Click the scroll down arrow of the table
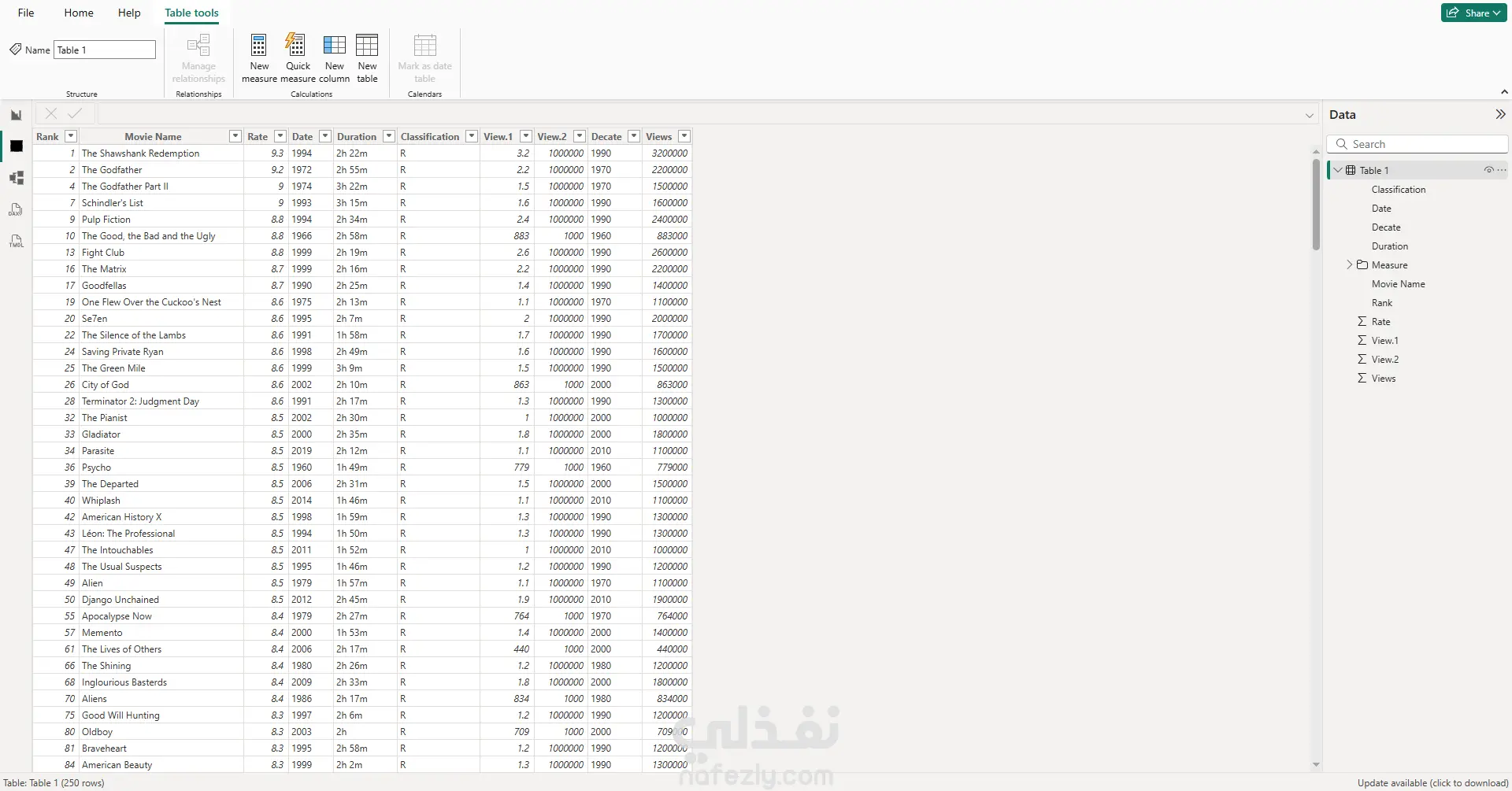 click(x=1316, y=764)
